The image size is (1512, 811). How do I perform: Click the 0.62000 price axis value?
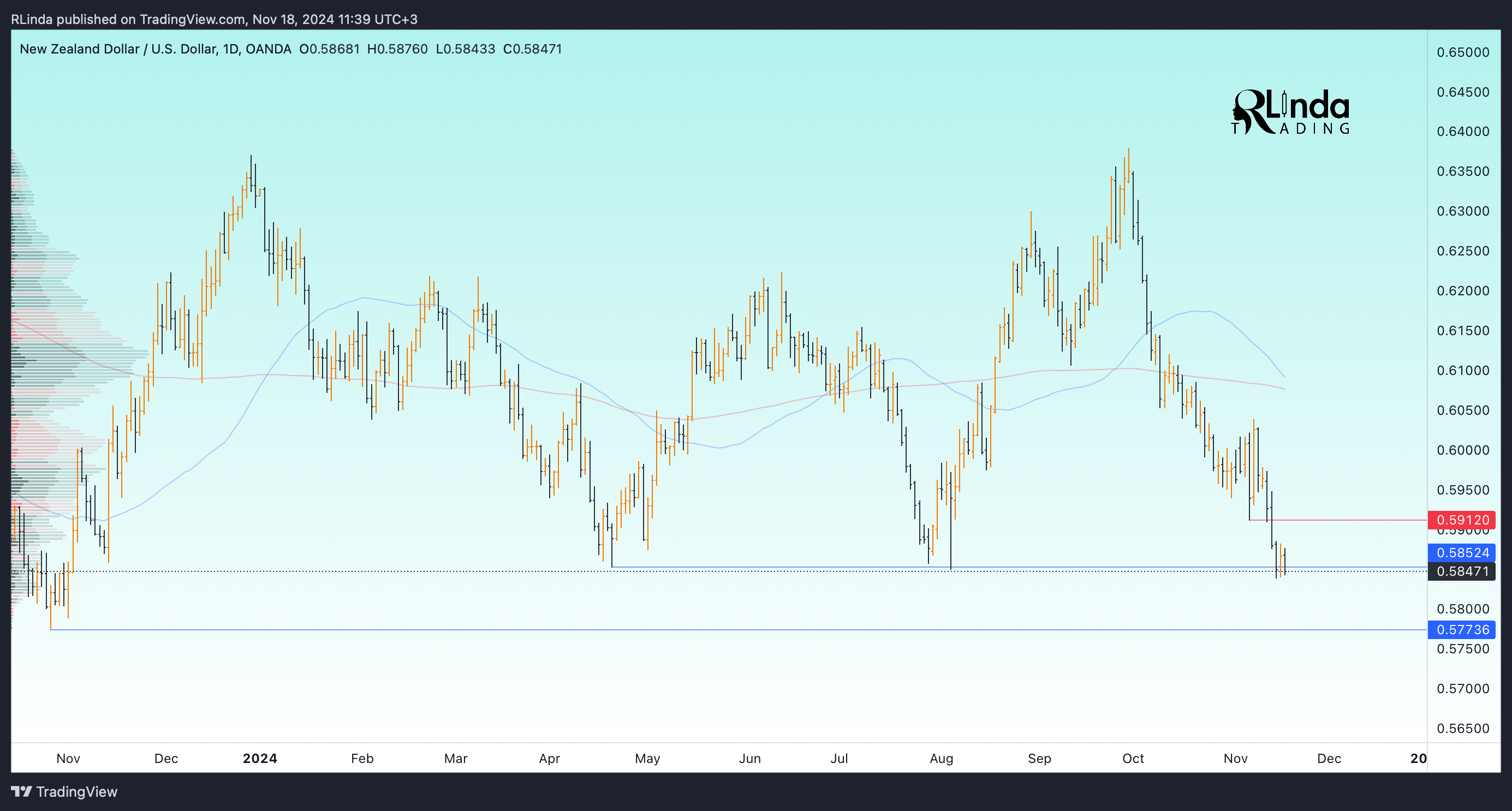tap(1463, 291)
